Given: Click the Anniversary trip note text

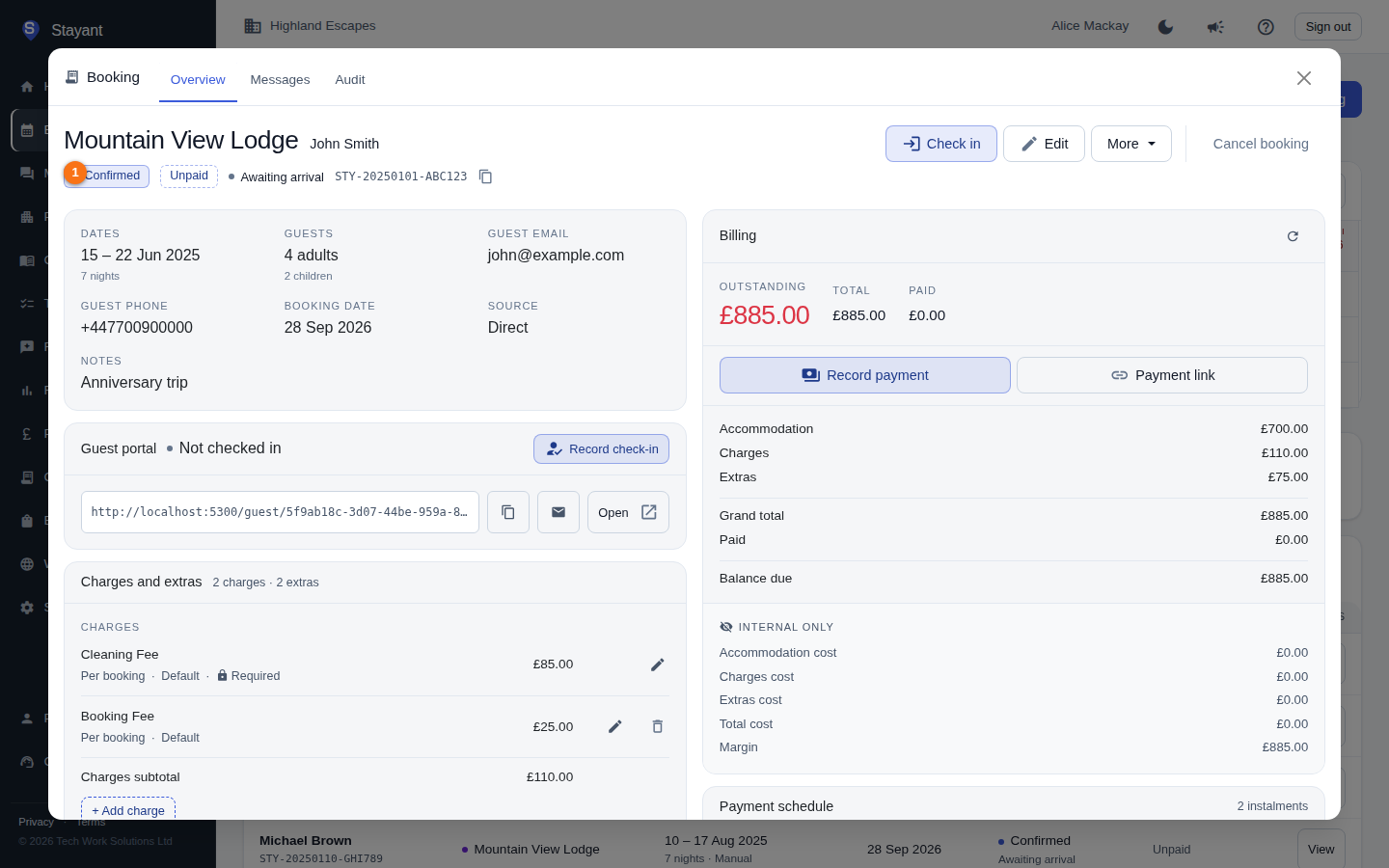Looking at the screenshot, I should (134, 383).
